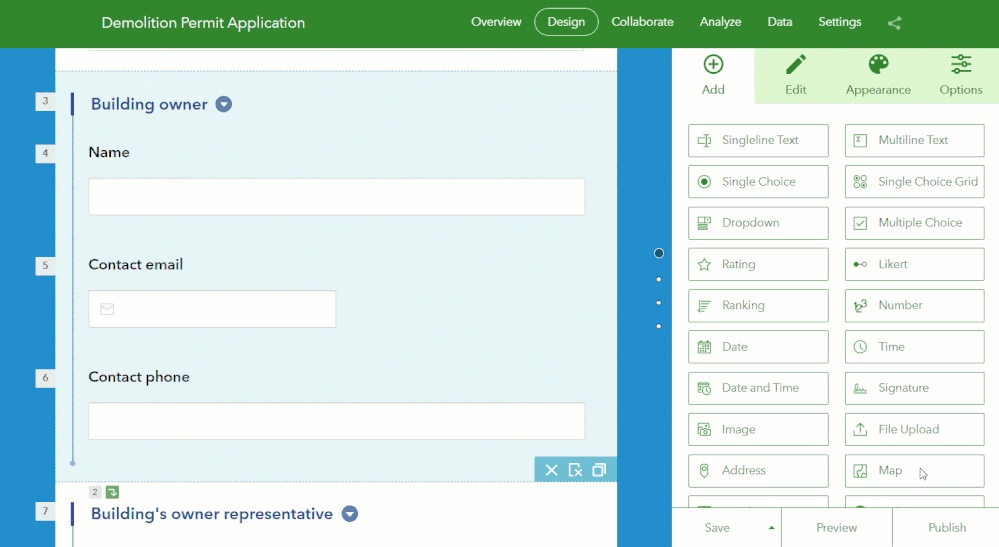Add a Ranking question
This screenshot has width=999, height=547.
758,306
